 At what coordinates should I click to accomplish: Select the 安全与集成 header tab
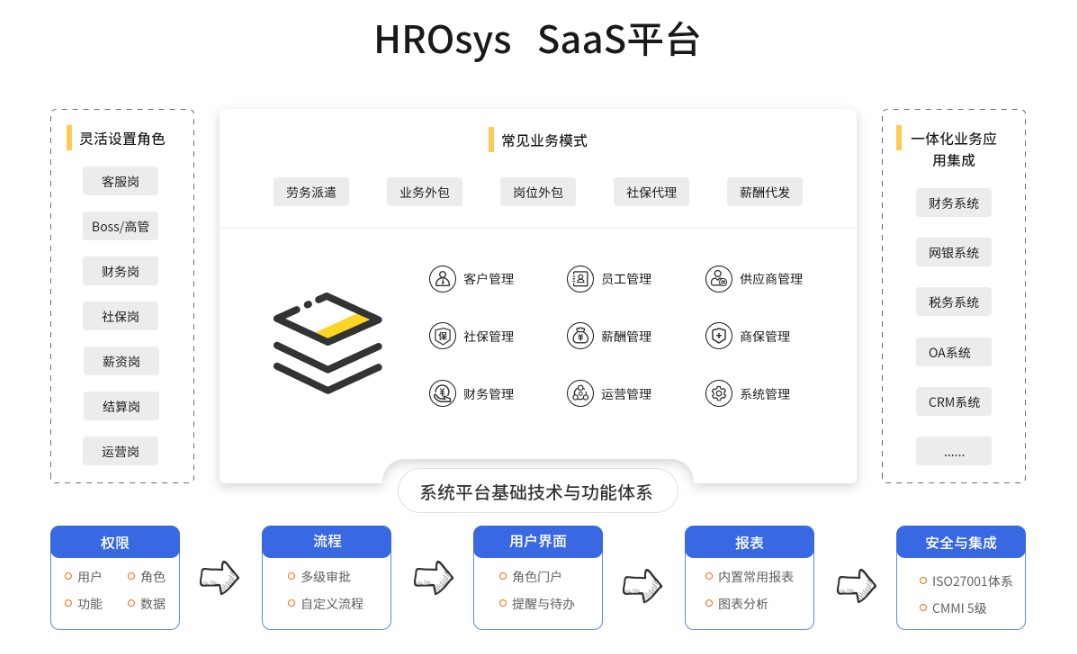(960, 543)
